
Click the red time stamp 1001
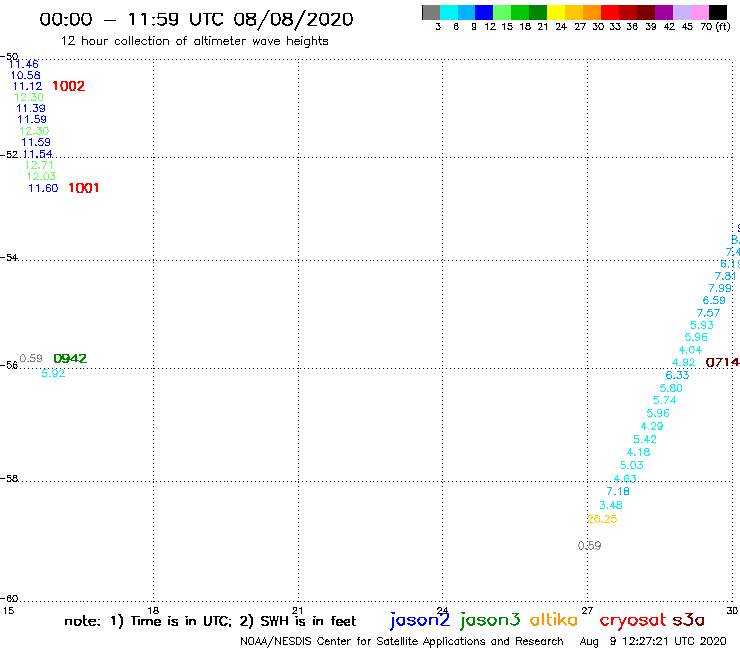pos(84,188)
